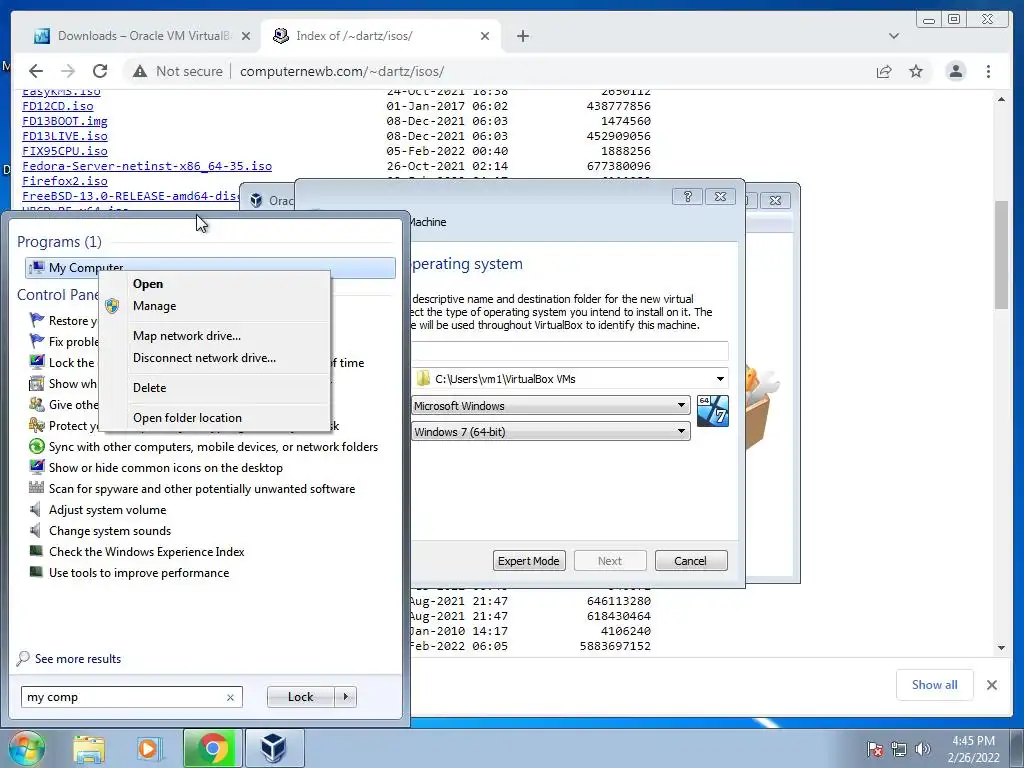Click the Lock button
Image resolution: width=1024 pixels, height=768 pixels.
click(300, 697)
